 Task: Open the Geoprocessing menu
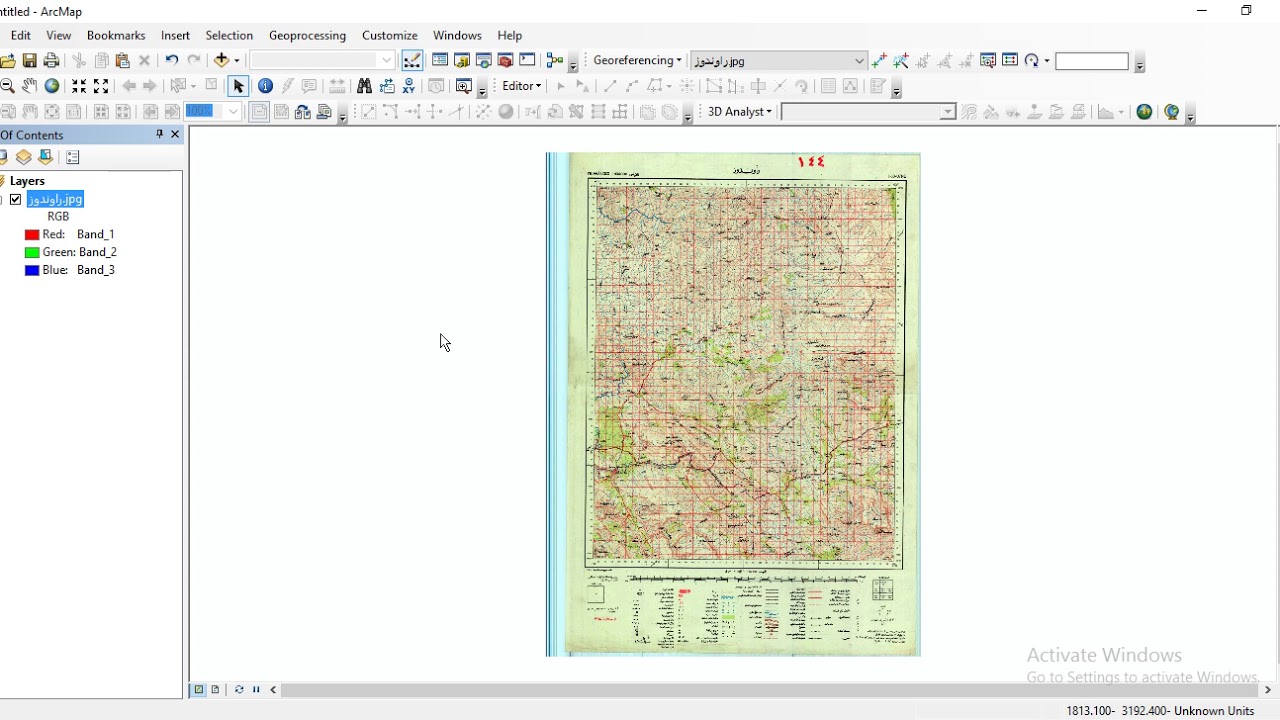tap(307, 35)
